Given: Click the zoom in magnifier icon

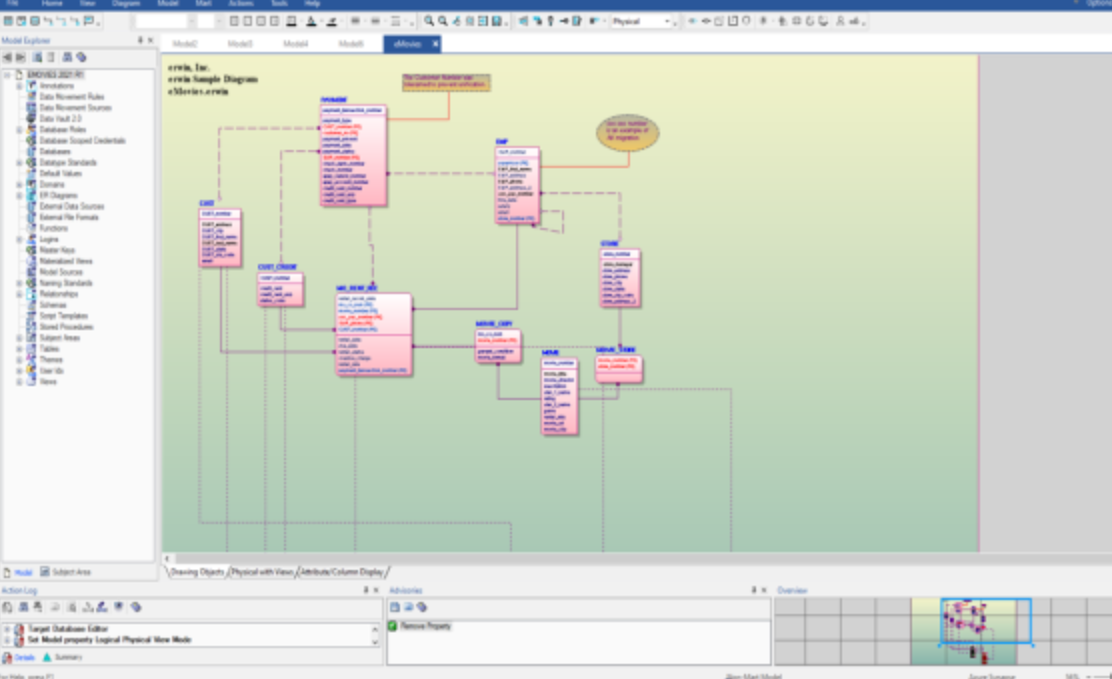Looking at the screenshot, I should tap(429, 21).
